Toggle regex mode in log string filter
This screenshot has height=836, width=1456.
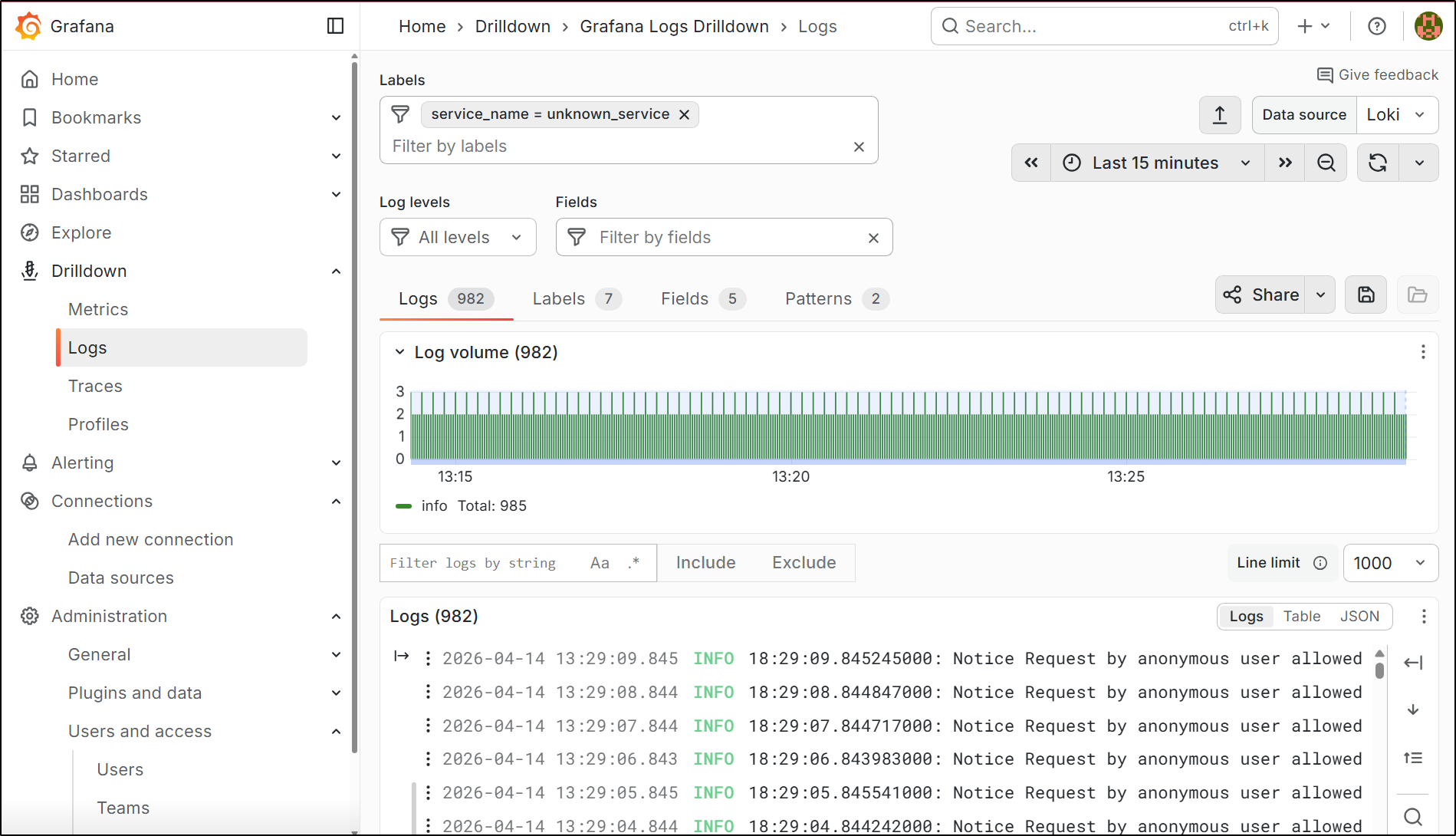pos(633,563)
